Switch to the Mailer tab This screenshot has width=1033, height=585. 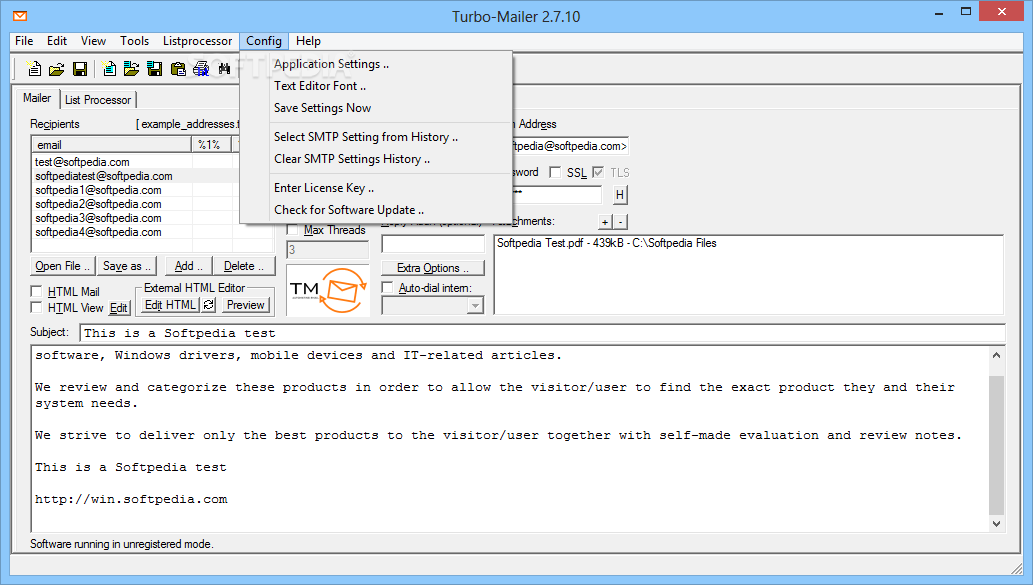point(37,98)
